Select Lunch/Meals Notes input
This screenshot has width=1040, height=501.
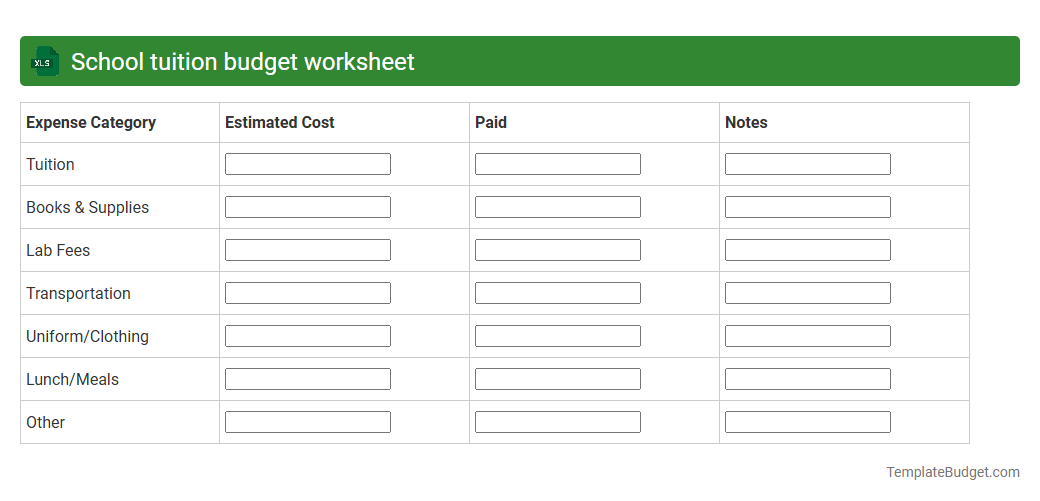coord(808,379)
